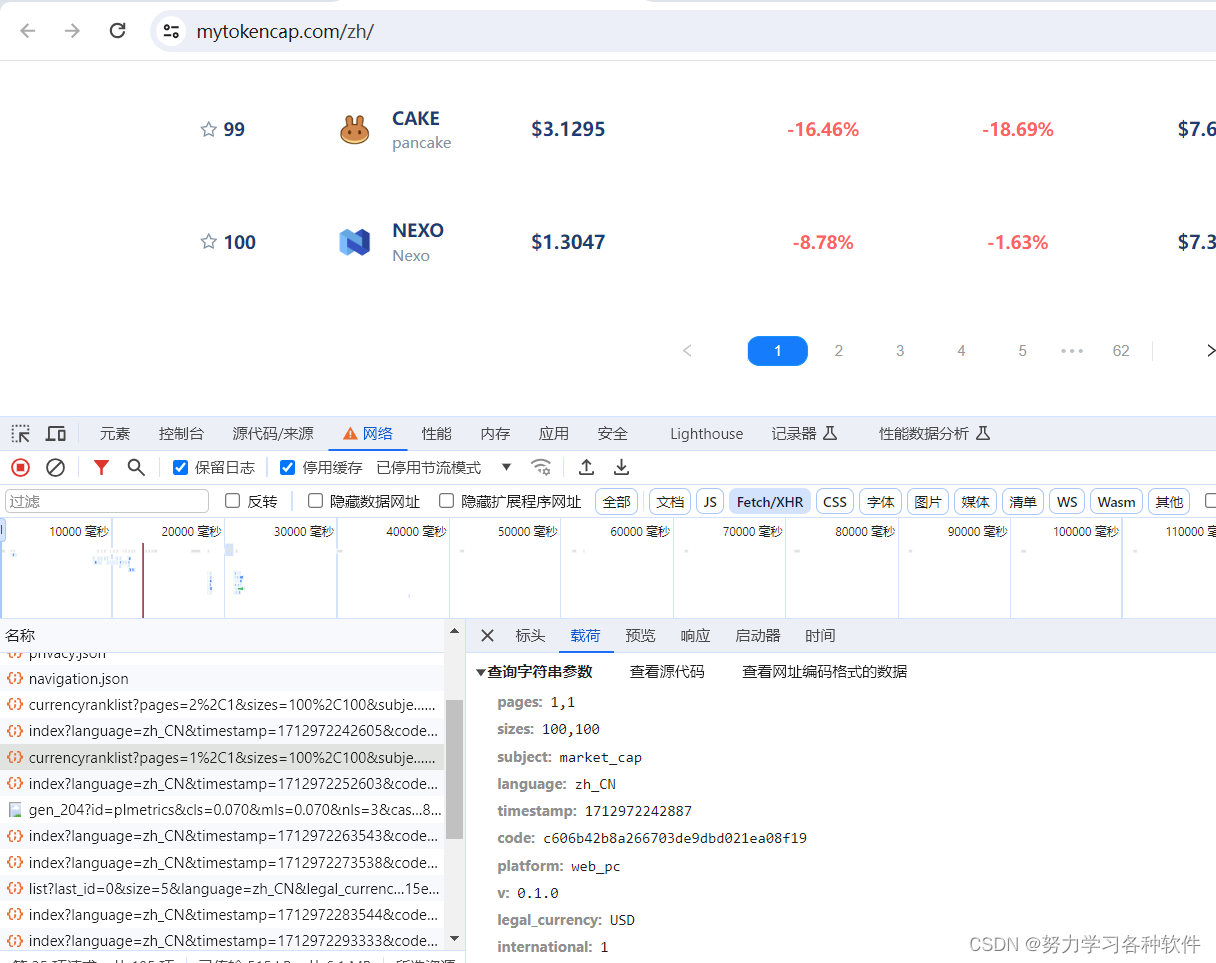Go to next page arrow in pagination
The height and width of the screenshot is (963, 1216).
coord(1210,351)
